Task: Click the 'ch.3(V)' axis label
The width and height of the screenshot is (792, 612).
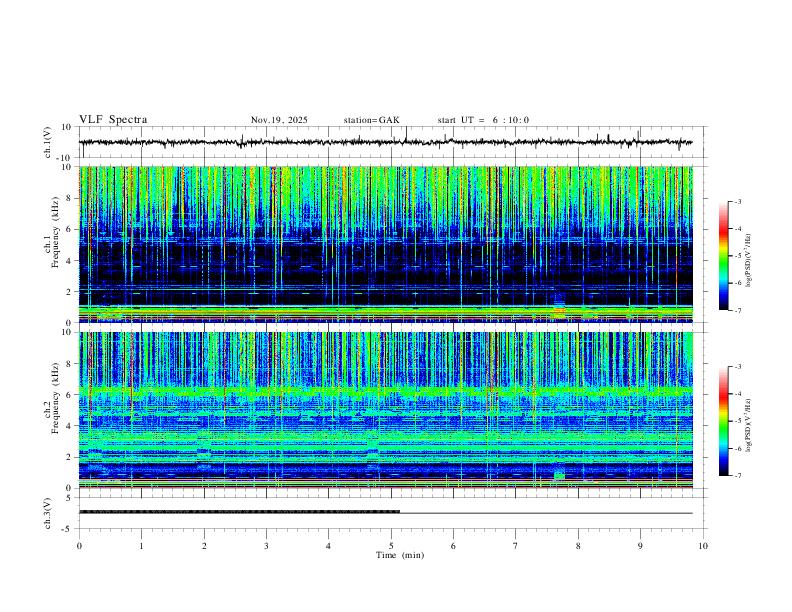Action: pos(48,513)
